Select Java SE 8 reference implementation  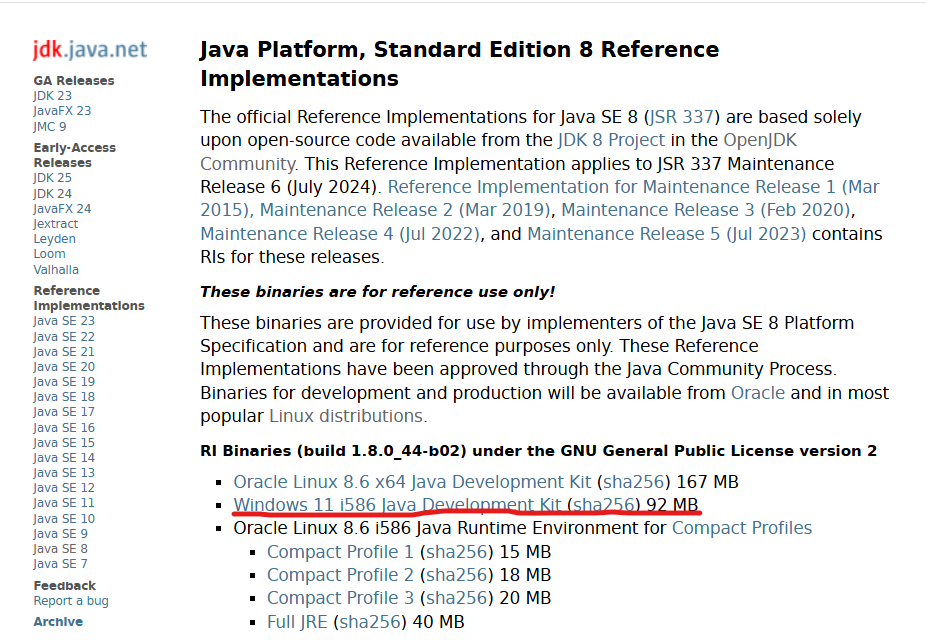tap(60, 548)
